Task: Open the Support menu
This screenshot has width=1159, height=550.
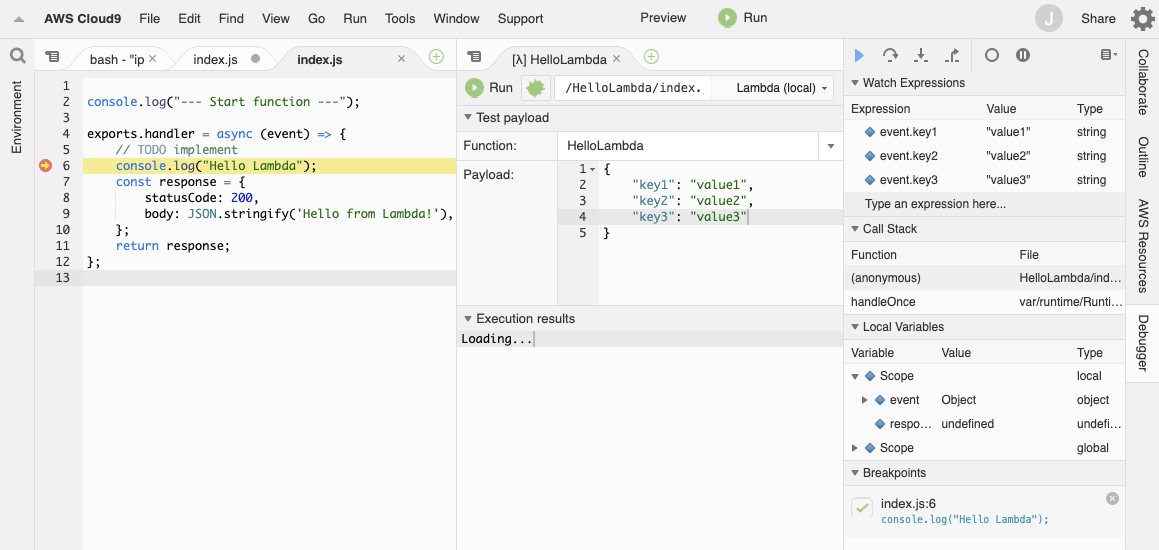Action: 520,18
